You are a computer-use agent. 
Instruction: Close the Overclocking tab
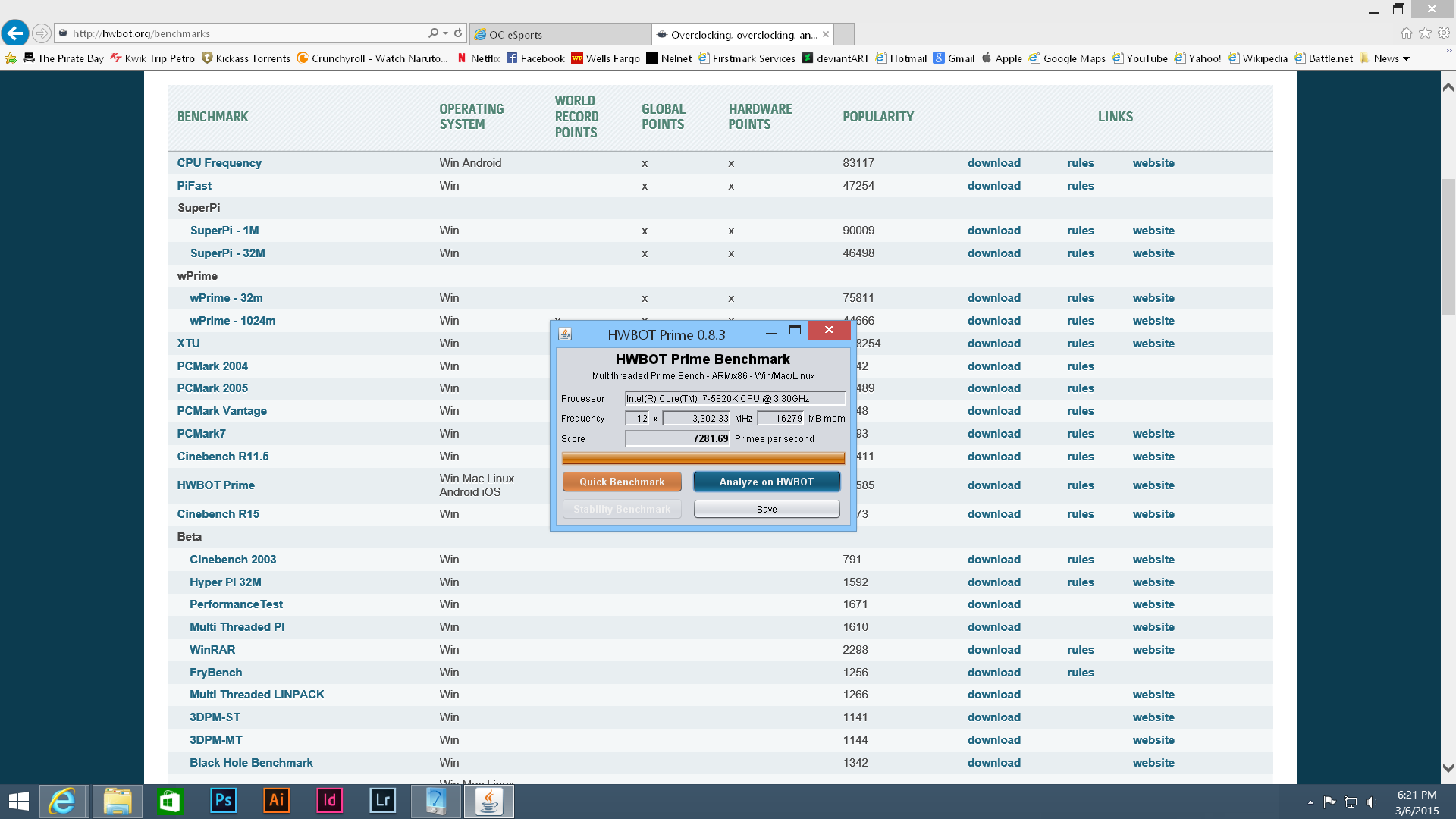click(x=826, y=34)
